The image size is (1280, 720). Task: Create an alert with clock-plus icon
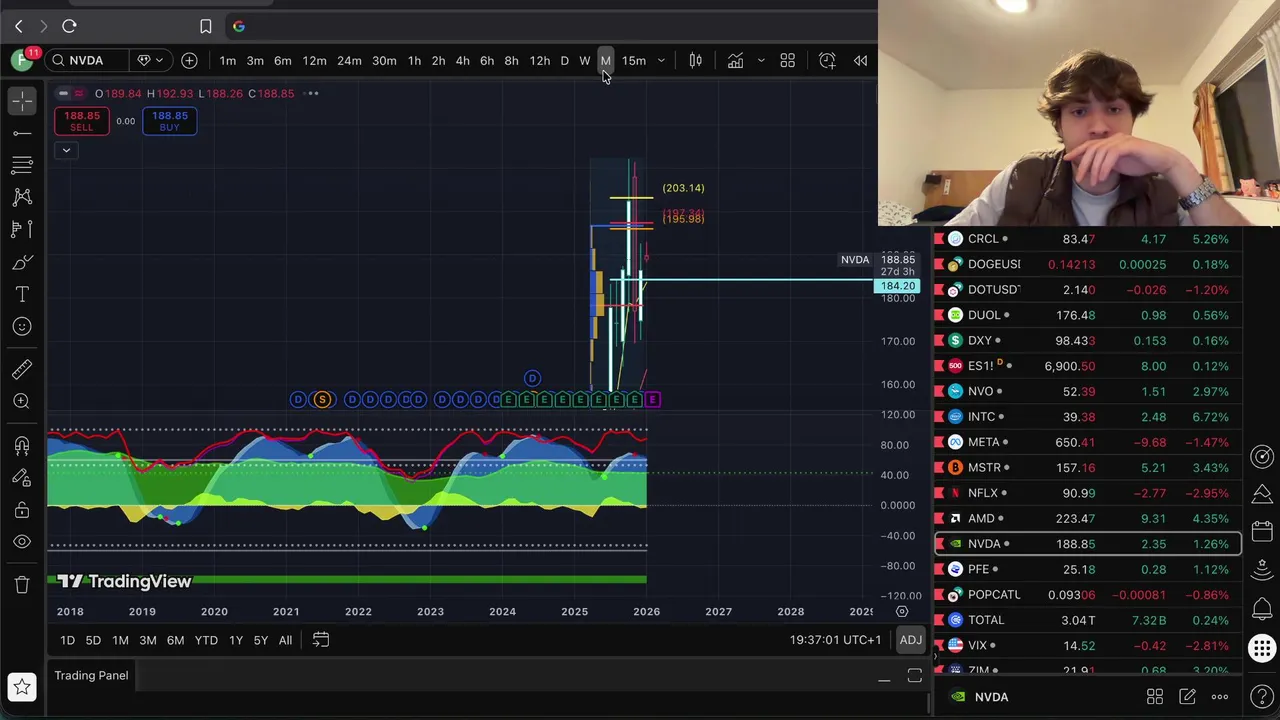827,61
